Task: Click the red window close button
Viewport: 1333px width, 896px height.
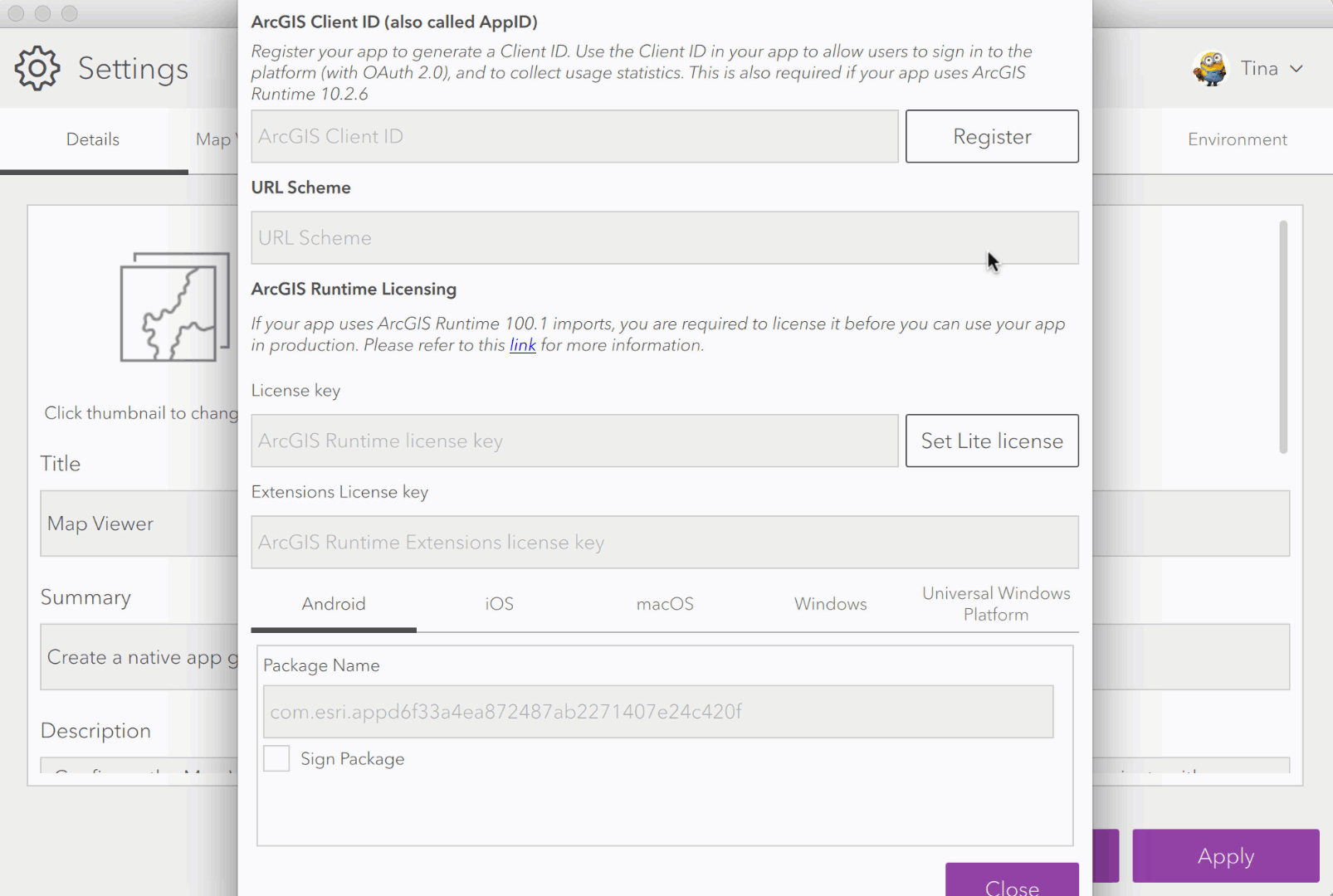Action: pyautogui.click(x=16, y=13)
